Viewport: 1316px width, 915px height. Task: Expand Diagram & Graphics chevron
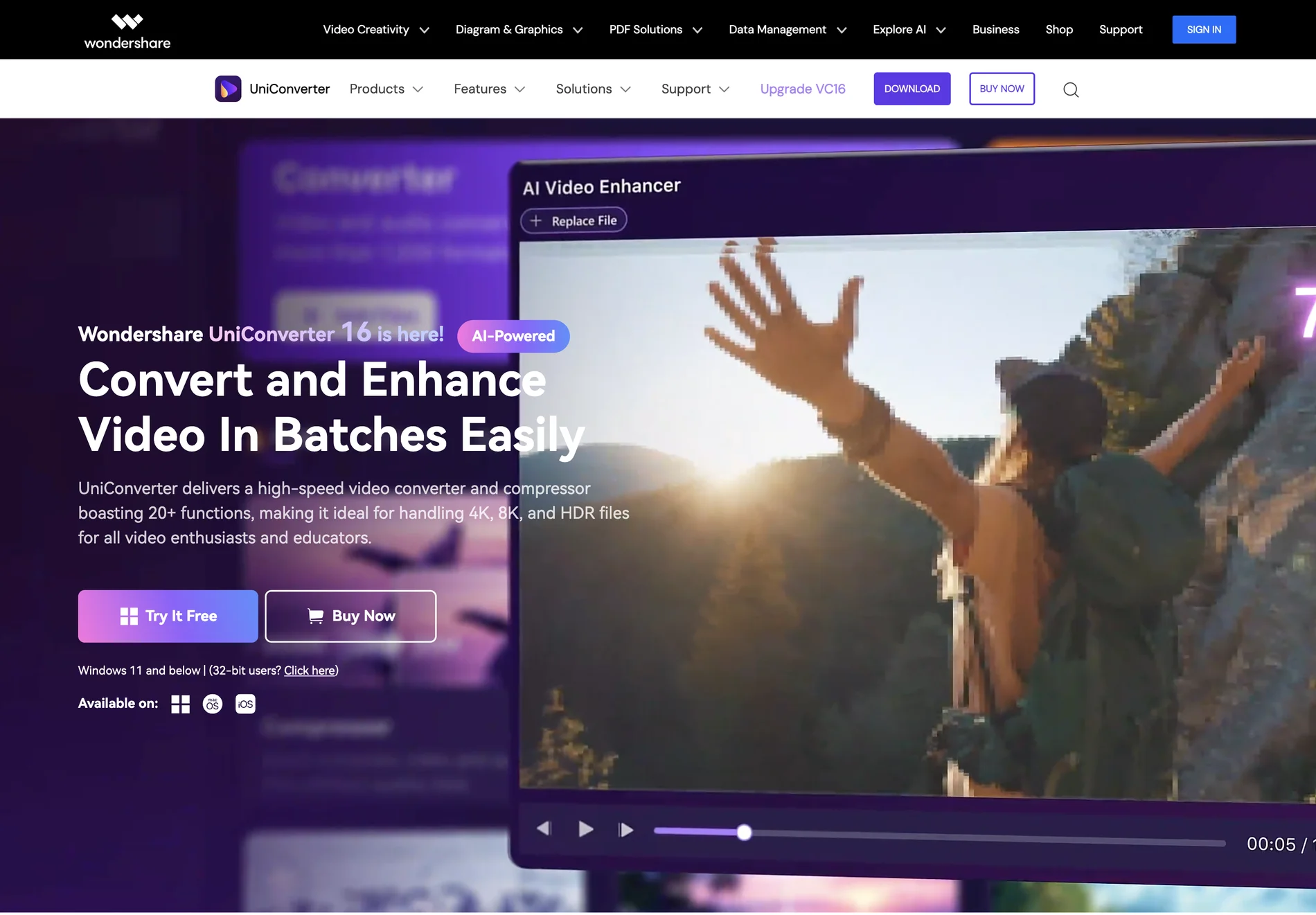pos(578,30)
